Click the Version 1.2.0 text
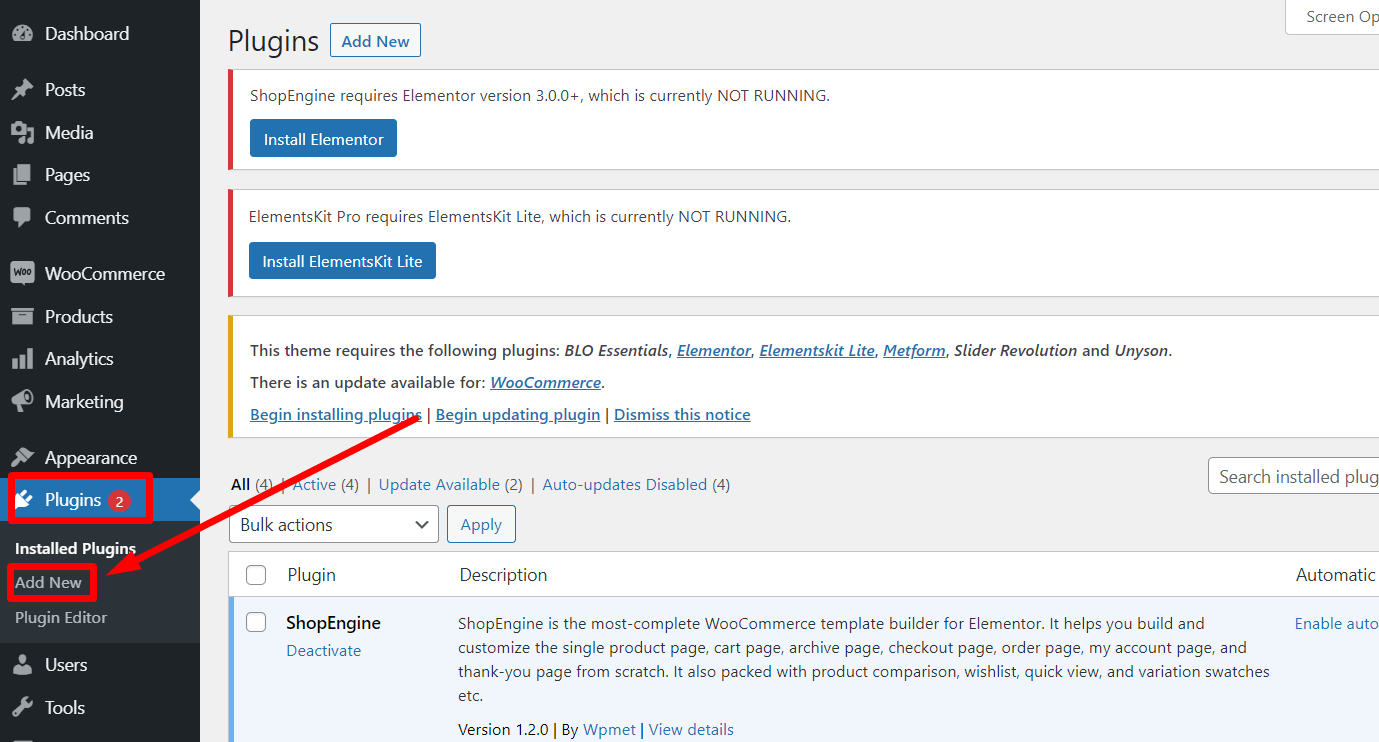This screenshot has height=742, width=1379. click(x=503, y=730)
